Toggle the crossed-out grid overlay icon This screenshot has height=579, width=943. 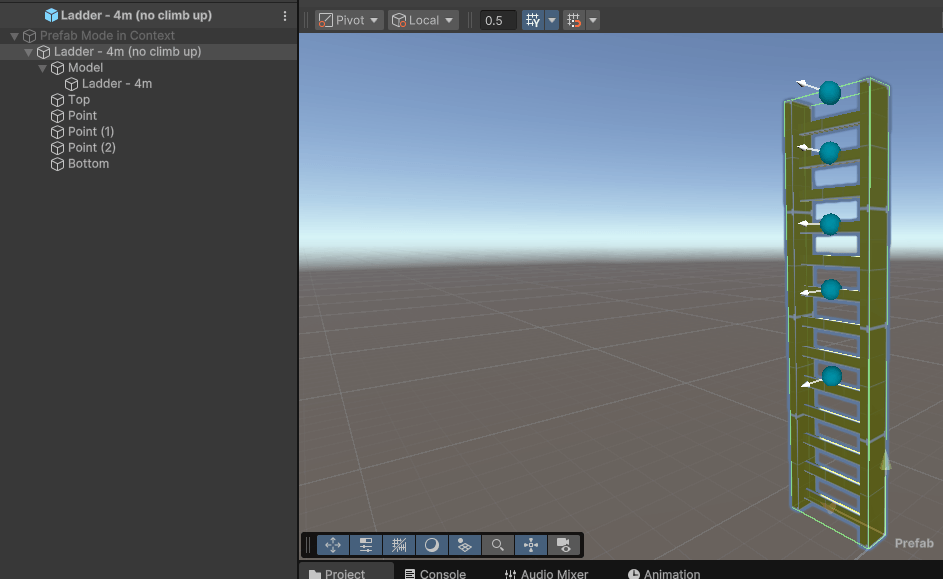399,545
